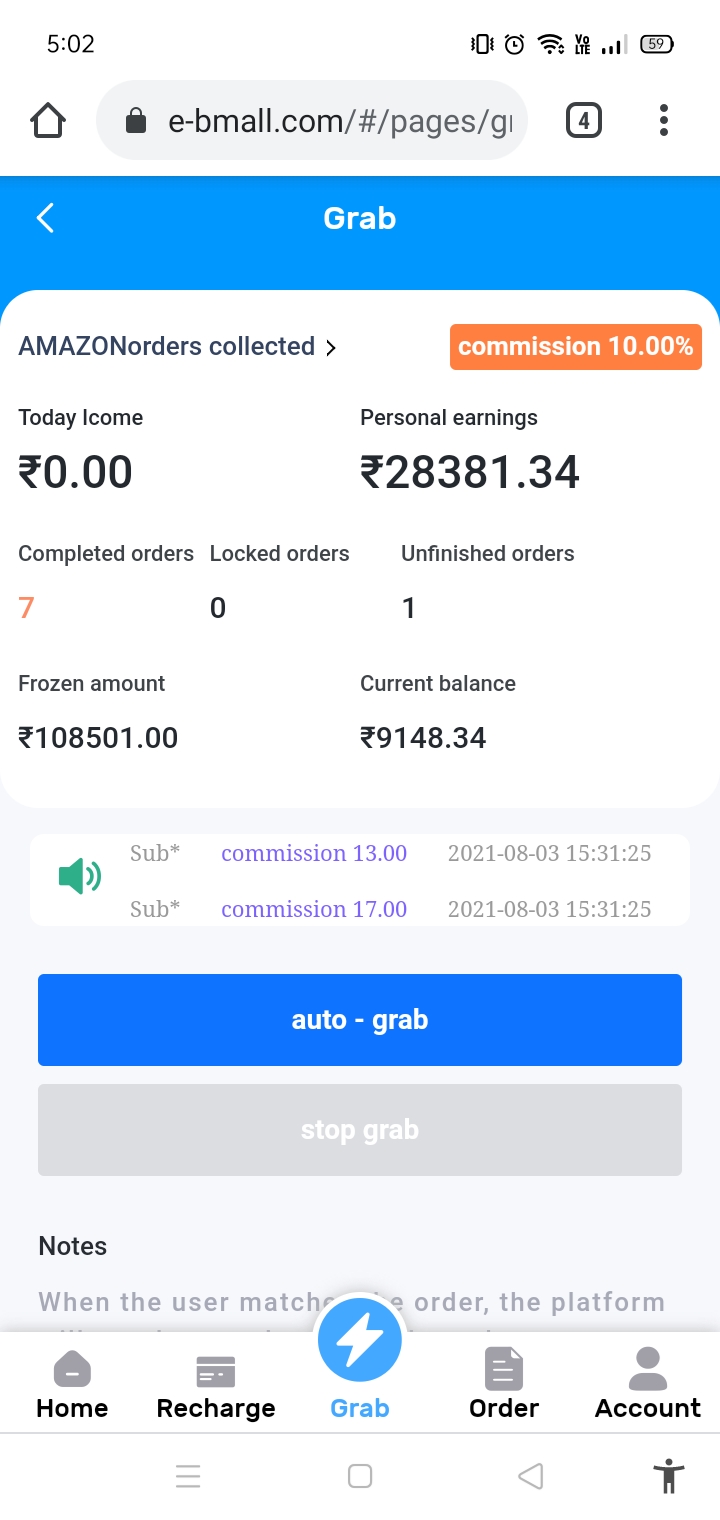Tap the accessibility figure icon
Screen dimensions: 720x1520
tap(668, 1476)
